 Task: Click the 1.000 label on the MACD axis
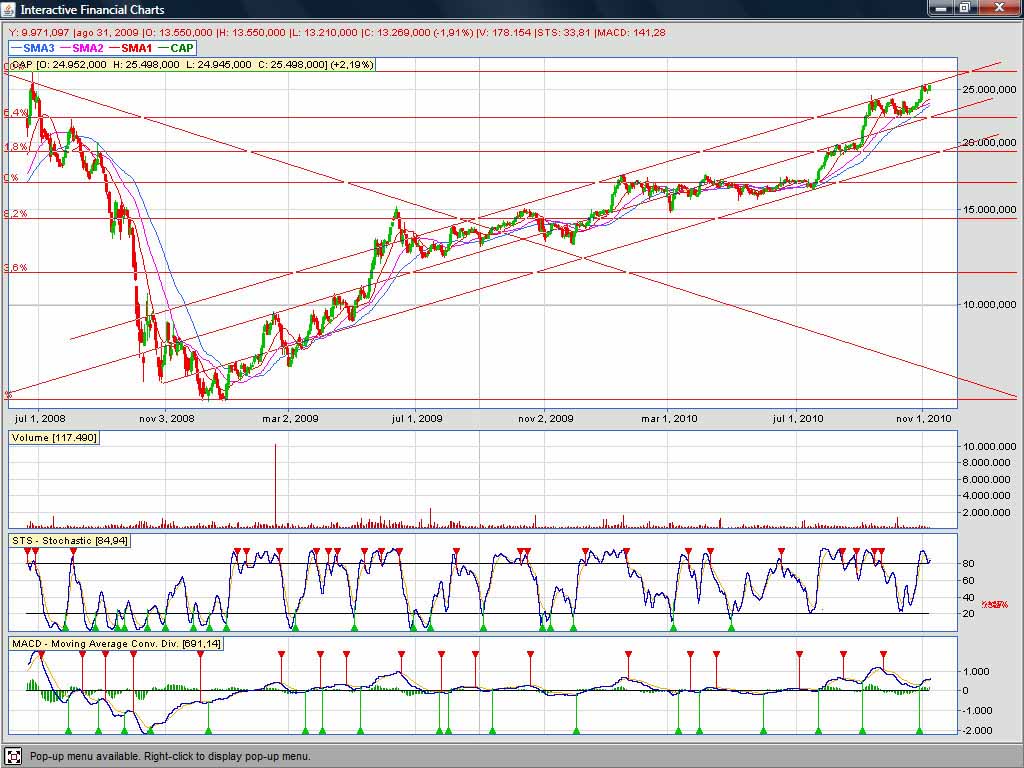coord(977,671)
